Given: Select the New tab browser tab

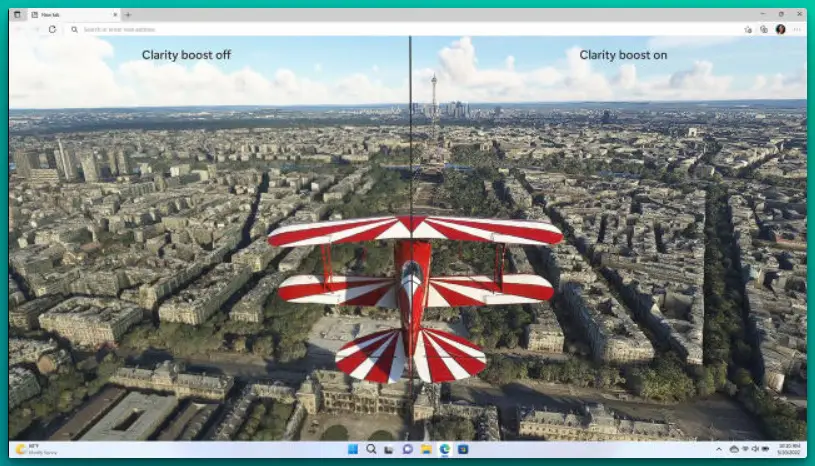Looking at the screenshot, I should (73, 15).
